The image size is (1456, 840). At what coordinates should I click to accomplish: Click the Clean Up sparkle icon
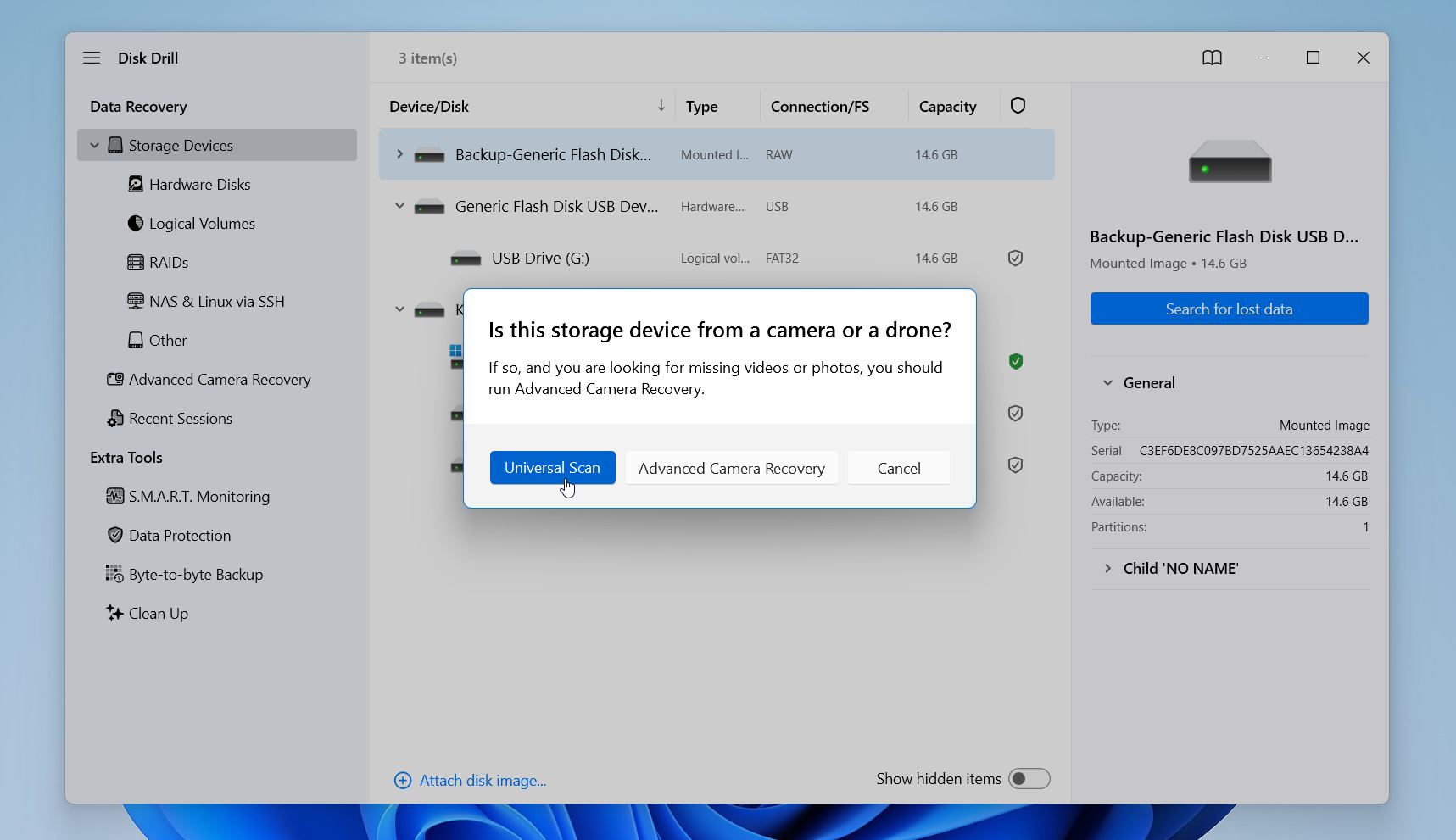point(114,613)
